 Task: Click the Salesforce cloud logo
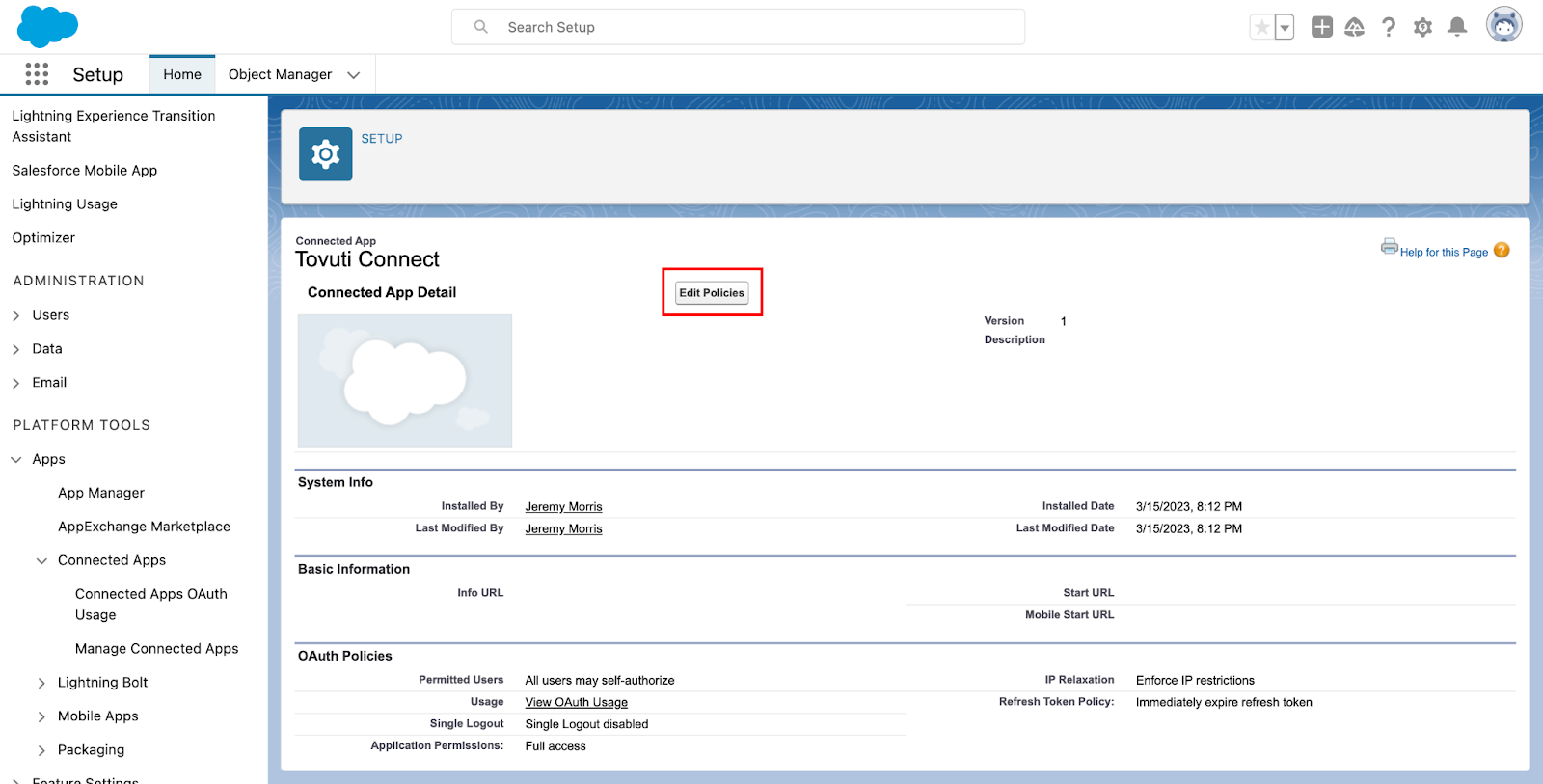47,26
